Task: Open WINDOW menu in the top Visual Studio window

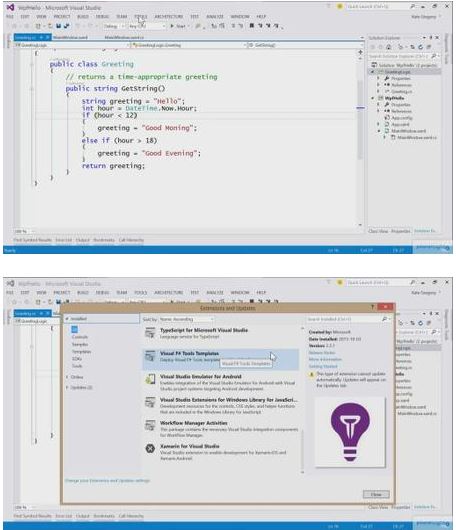Action: 240,16
